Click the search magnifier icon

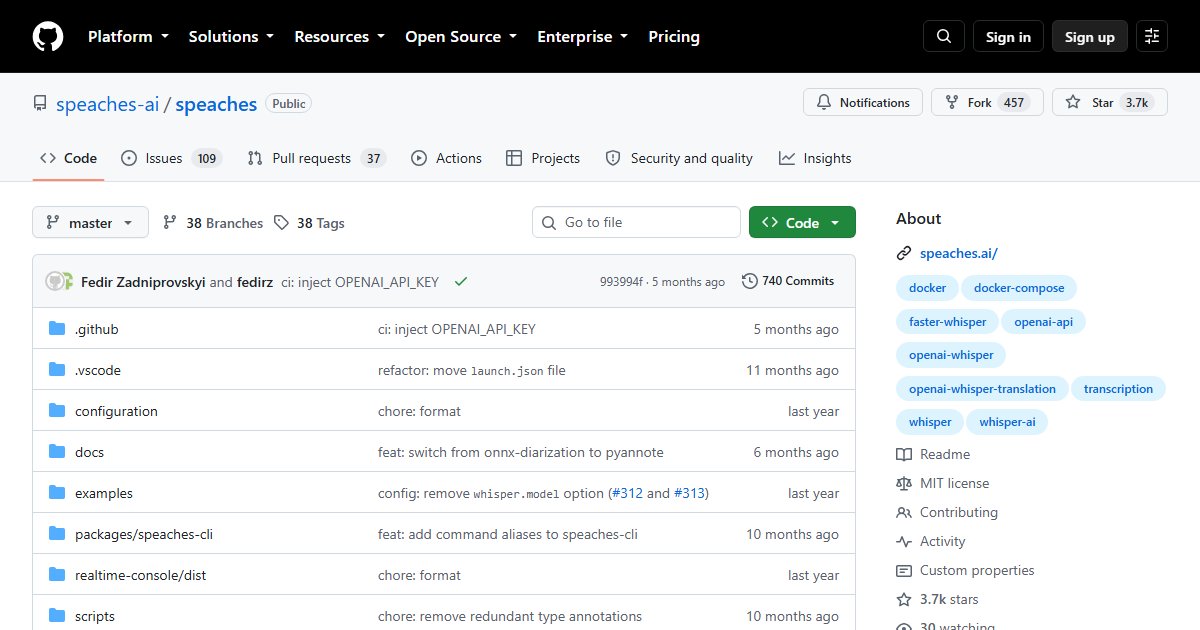click(x=944, y=37)
